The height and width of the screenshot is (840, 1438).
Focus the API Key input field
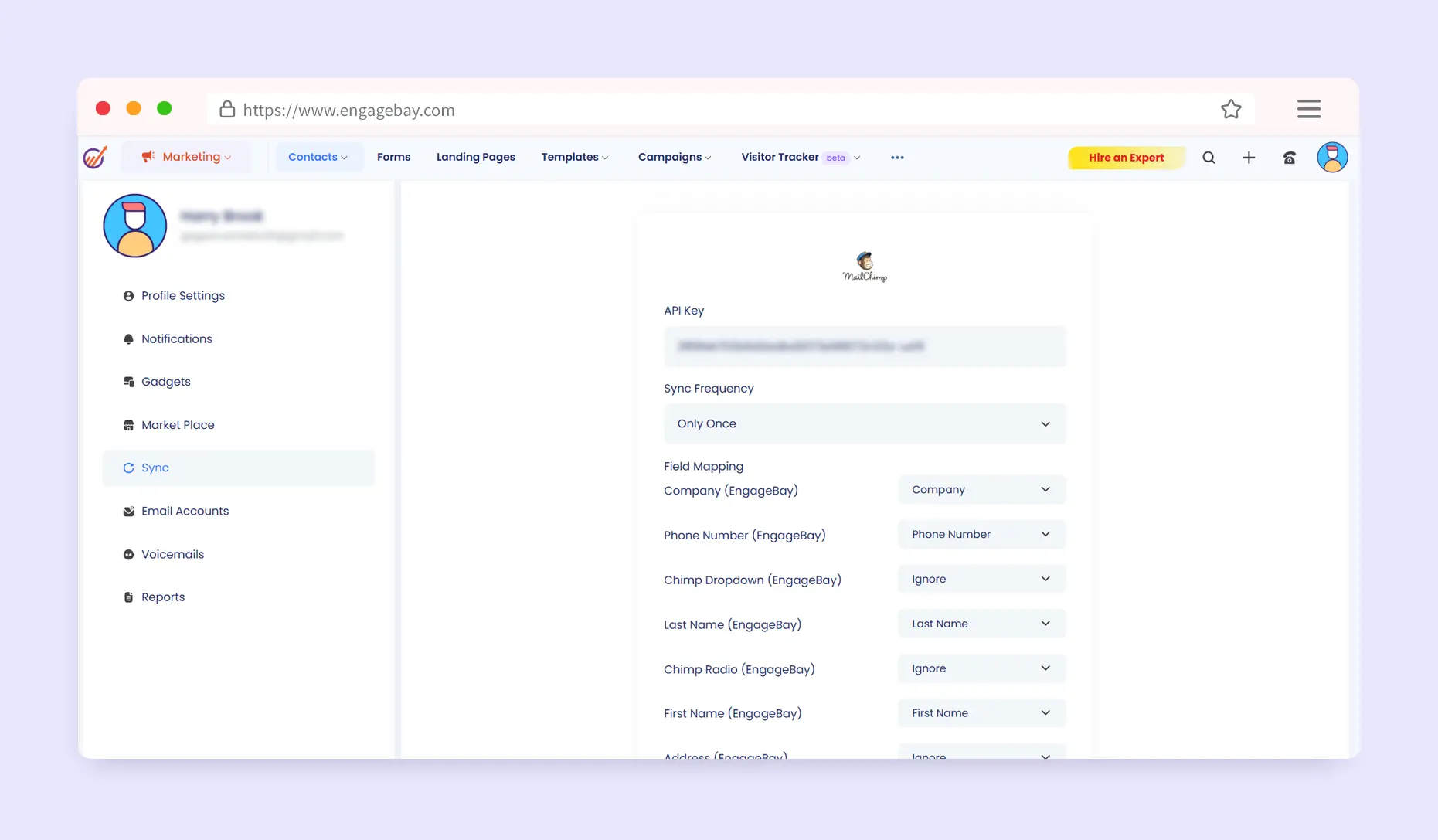coord(865,346)
